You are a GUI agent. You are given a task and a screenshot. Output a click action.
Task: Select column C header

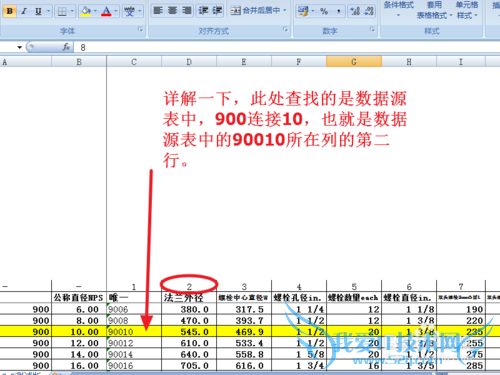[134, 62]
